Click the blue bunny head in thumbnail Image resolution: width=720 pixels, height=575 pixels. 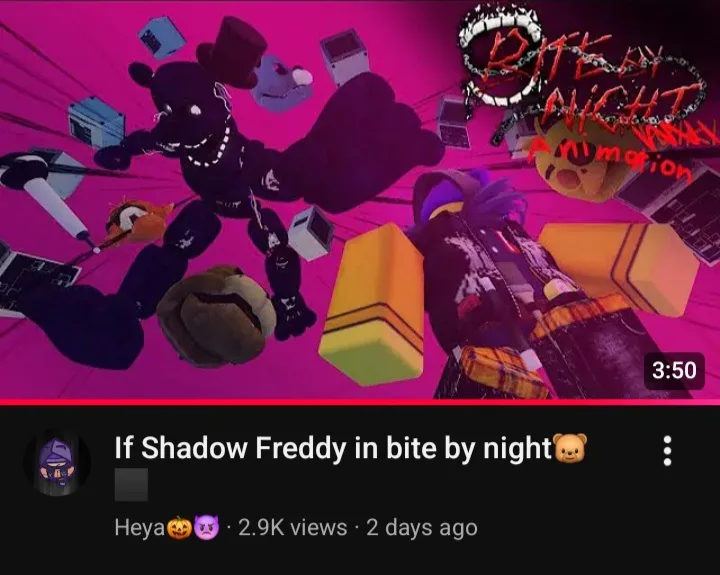280,85
